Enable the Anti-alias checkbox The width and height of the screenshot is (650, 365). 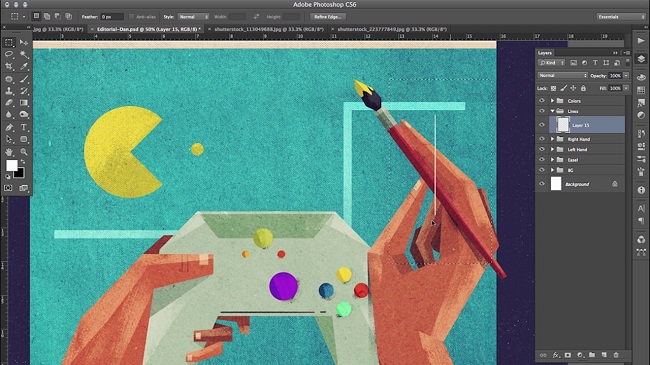[x=131, y=17]
